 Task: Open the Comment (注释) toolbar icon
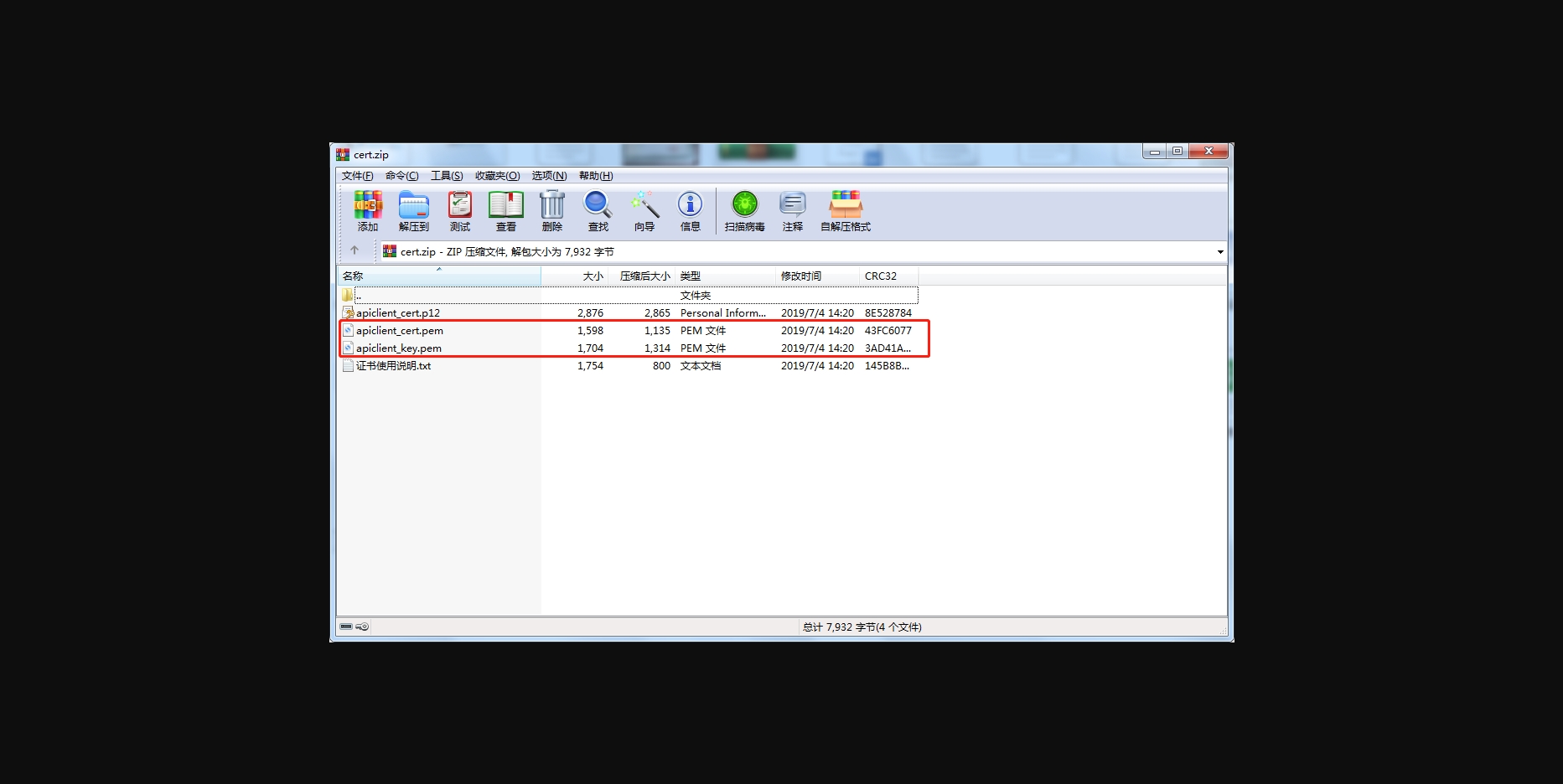[x=792, y=210]
